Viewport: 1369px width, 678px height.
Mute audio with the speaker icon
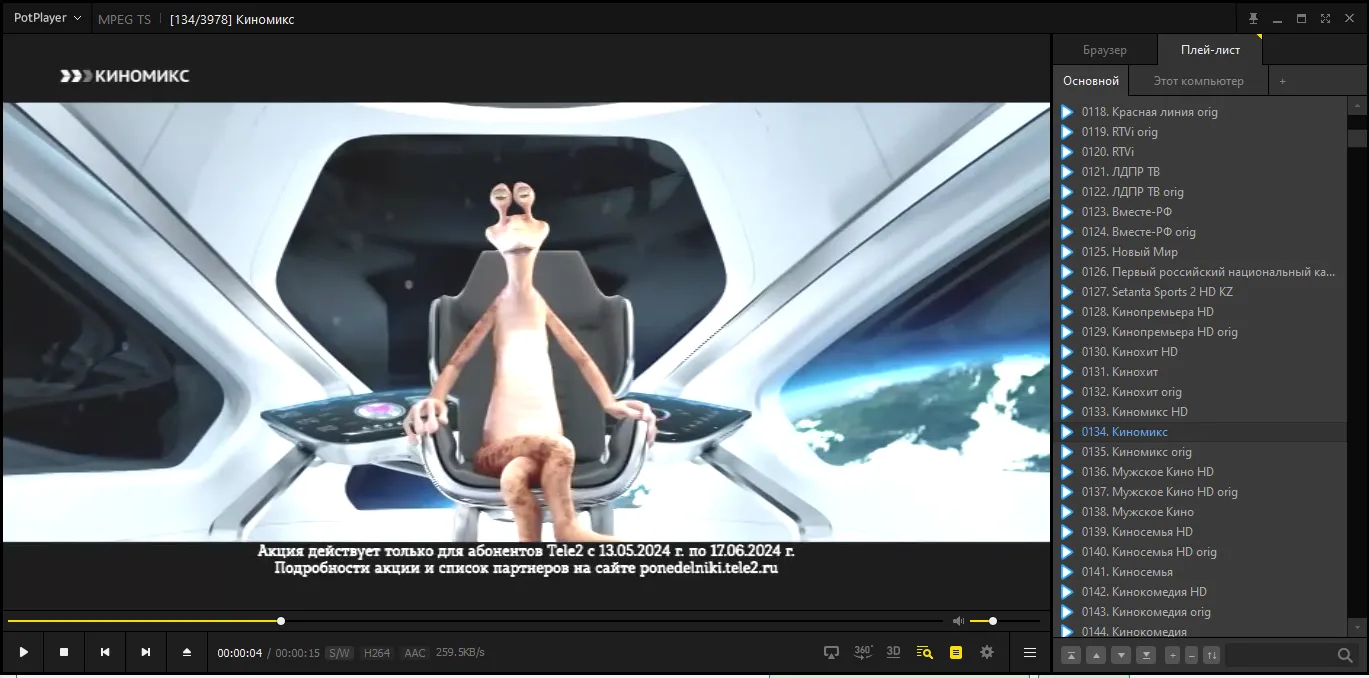coord(958,621)
